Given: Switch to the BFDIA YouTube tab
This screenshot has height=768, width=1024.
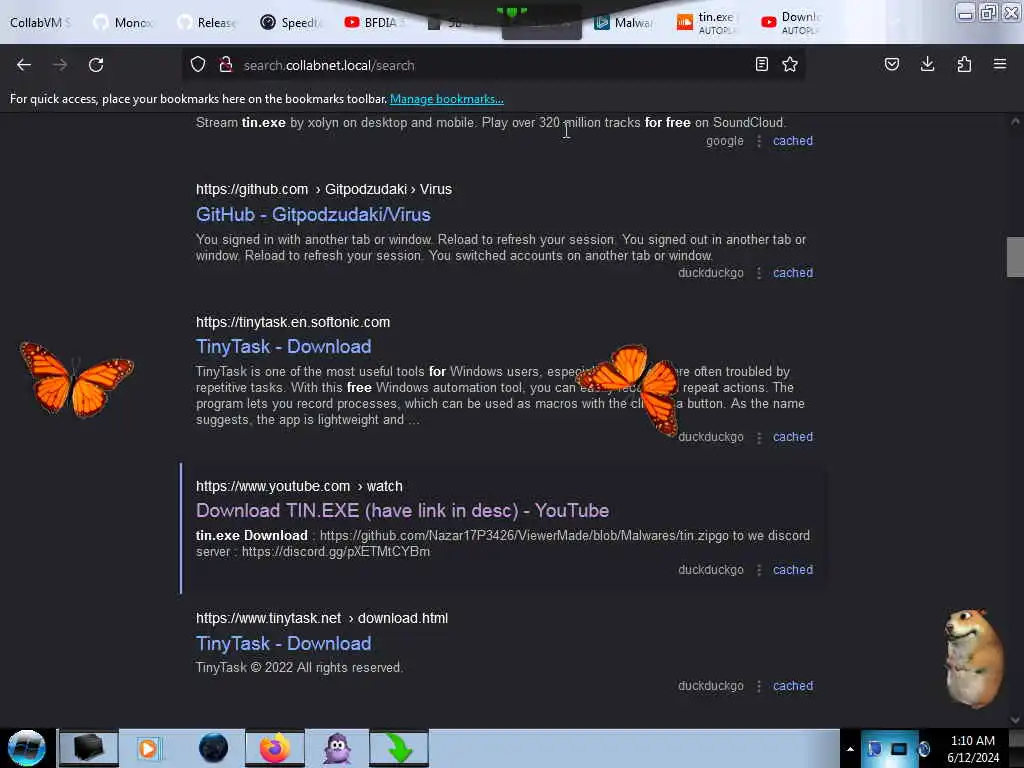Looking at the screenshot, I should pyautogui.click(x=375, y=23).
